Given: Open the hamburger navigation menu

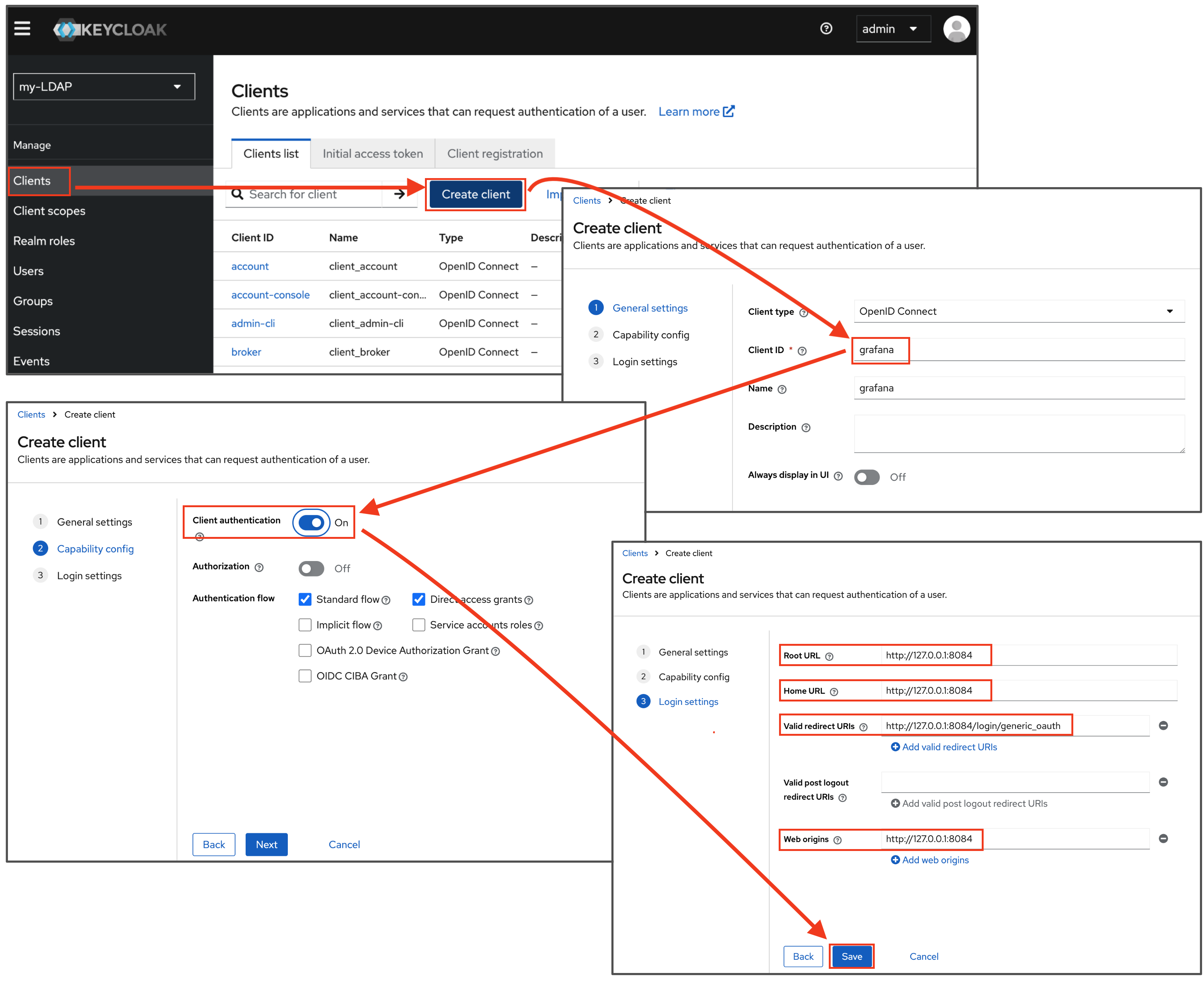Looking at the screenshot, I should 22,28.
